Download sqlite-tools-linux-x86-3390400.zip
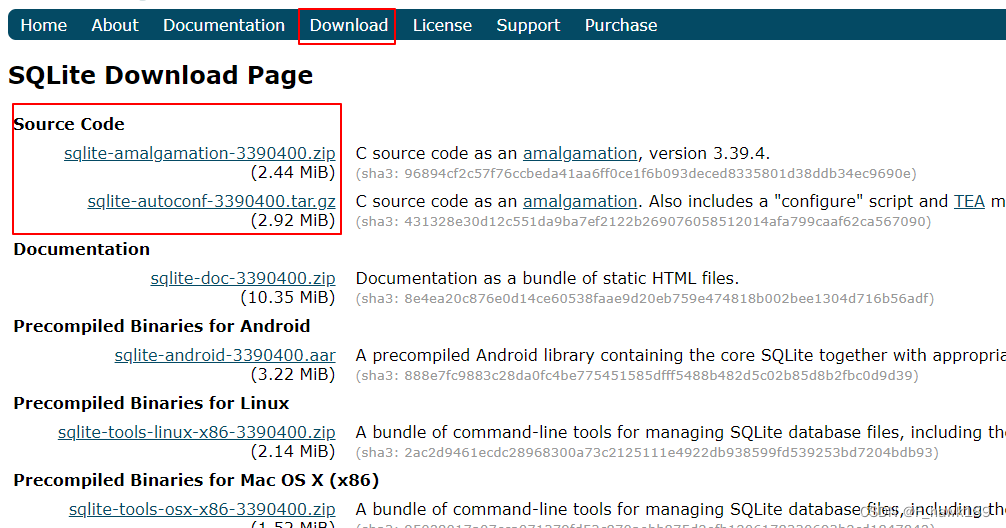This screenshot has height=528, width=1006. coord(196,432)
